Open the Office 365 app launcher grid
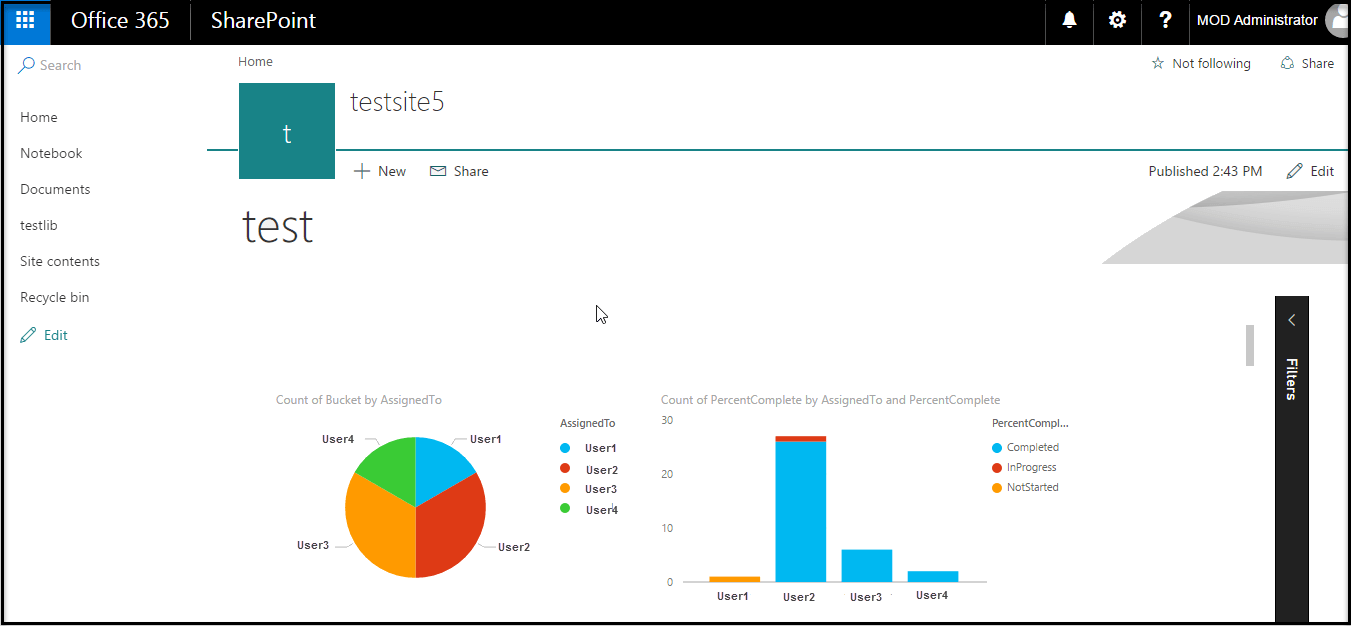Image resolution: width=1351 pixels, height=626 pixels. coord(26,21)
